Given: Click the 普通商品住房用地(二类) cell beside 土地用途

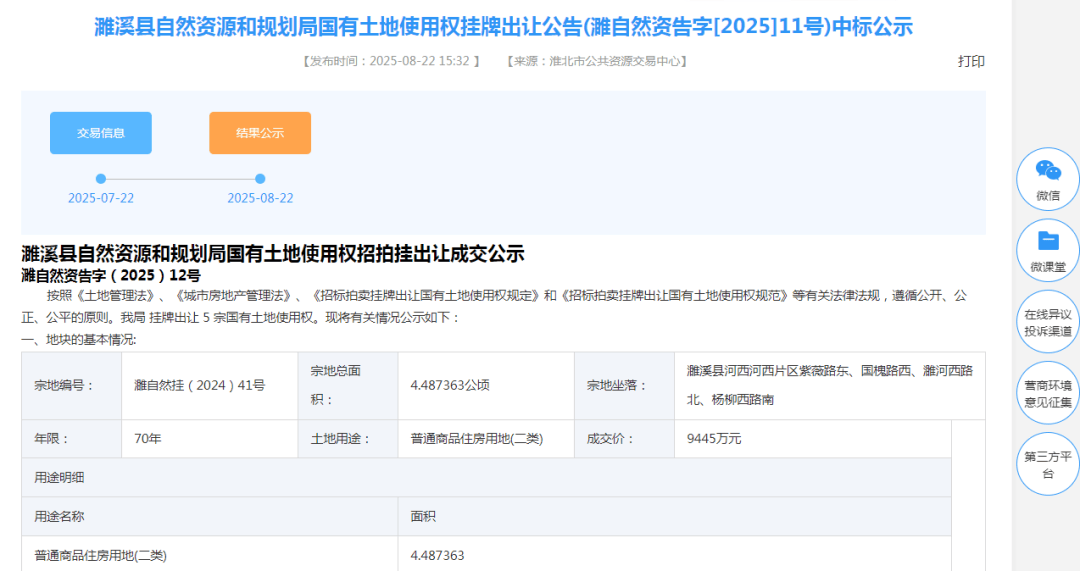Looking at the screenshot, I should (486, 439).
